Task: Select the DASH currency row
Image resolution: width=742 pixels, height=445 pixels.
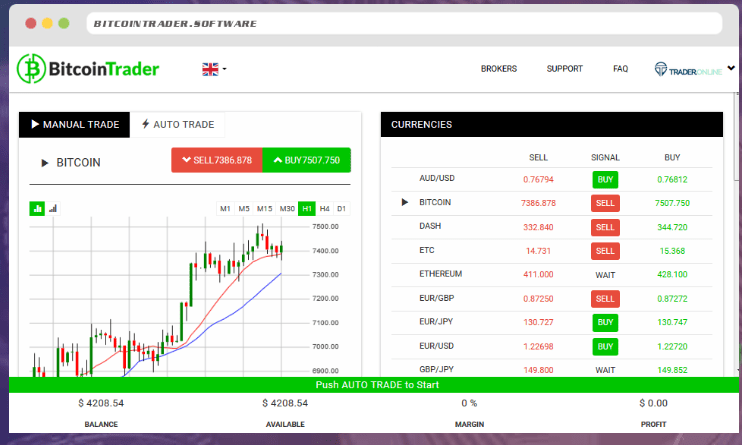Action: pos(552,227)
